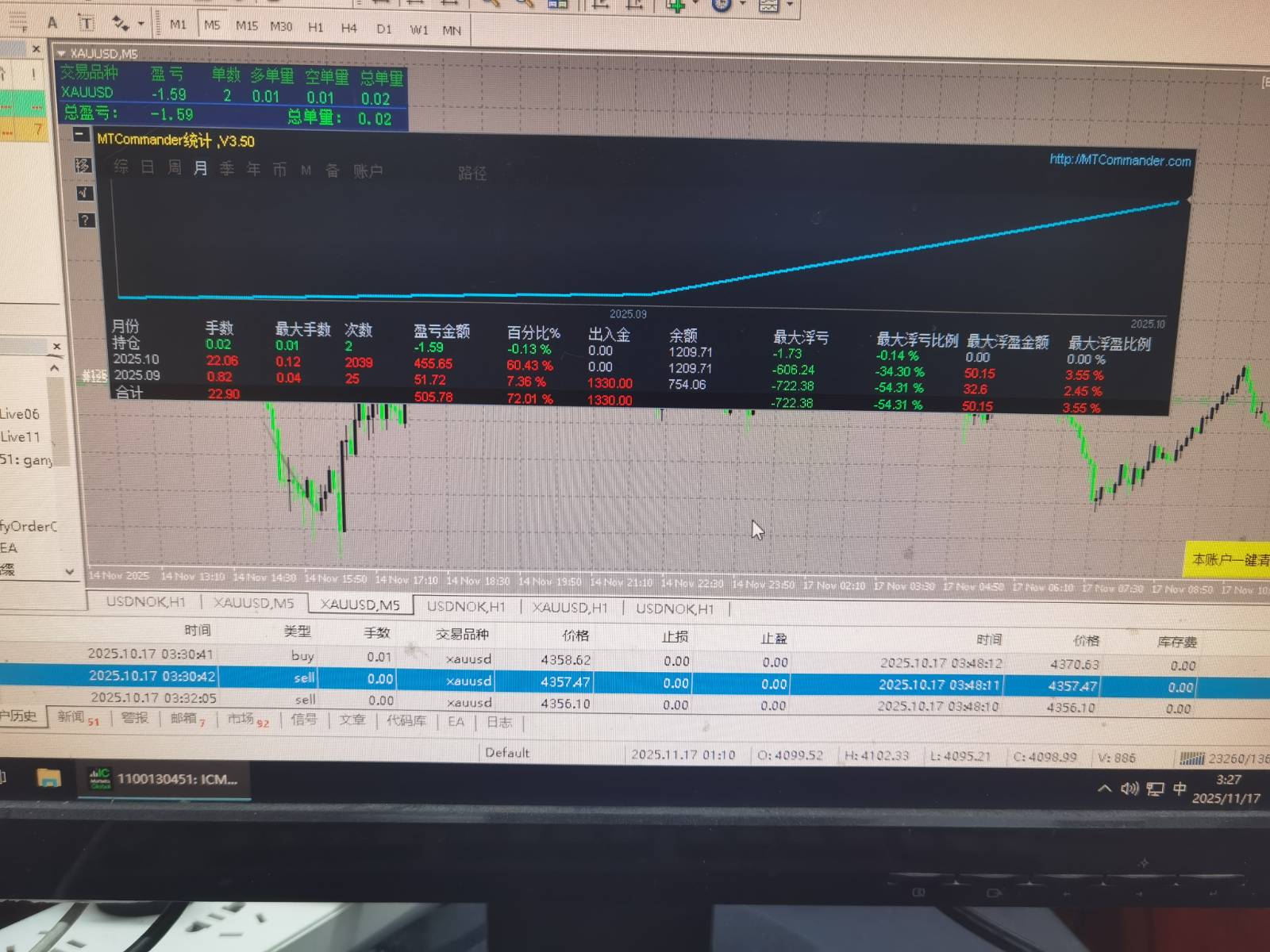
Task: Select 周 weekly tab in MTCommander
Action: [x=175, y=167]
